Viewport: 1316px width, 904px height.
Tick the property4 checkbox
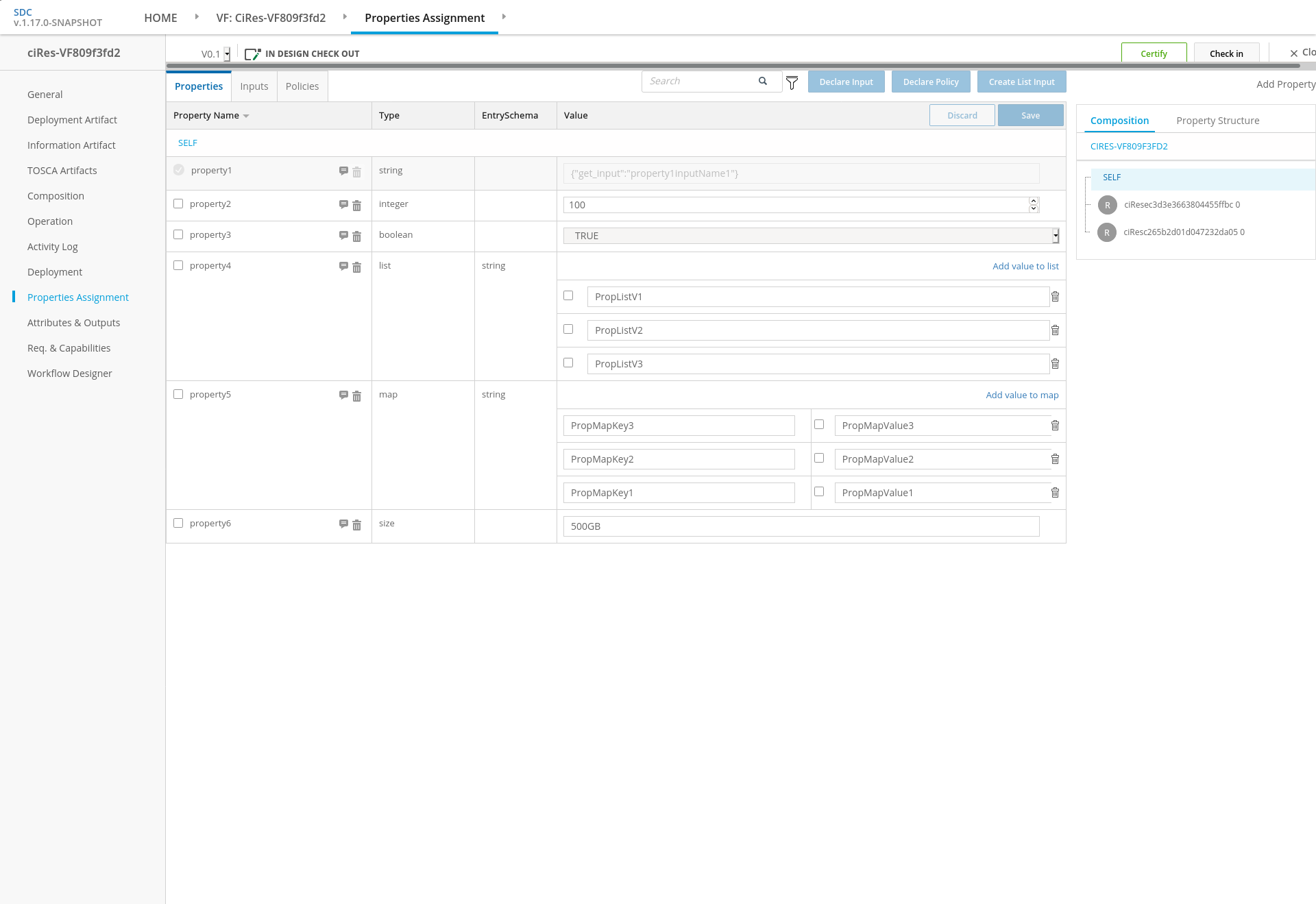coord(178,265)
